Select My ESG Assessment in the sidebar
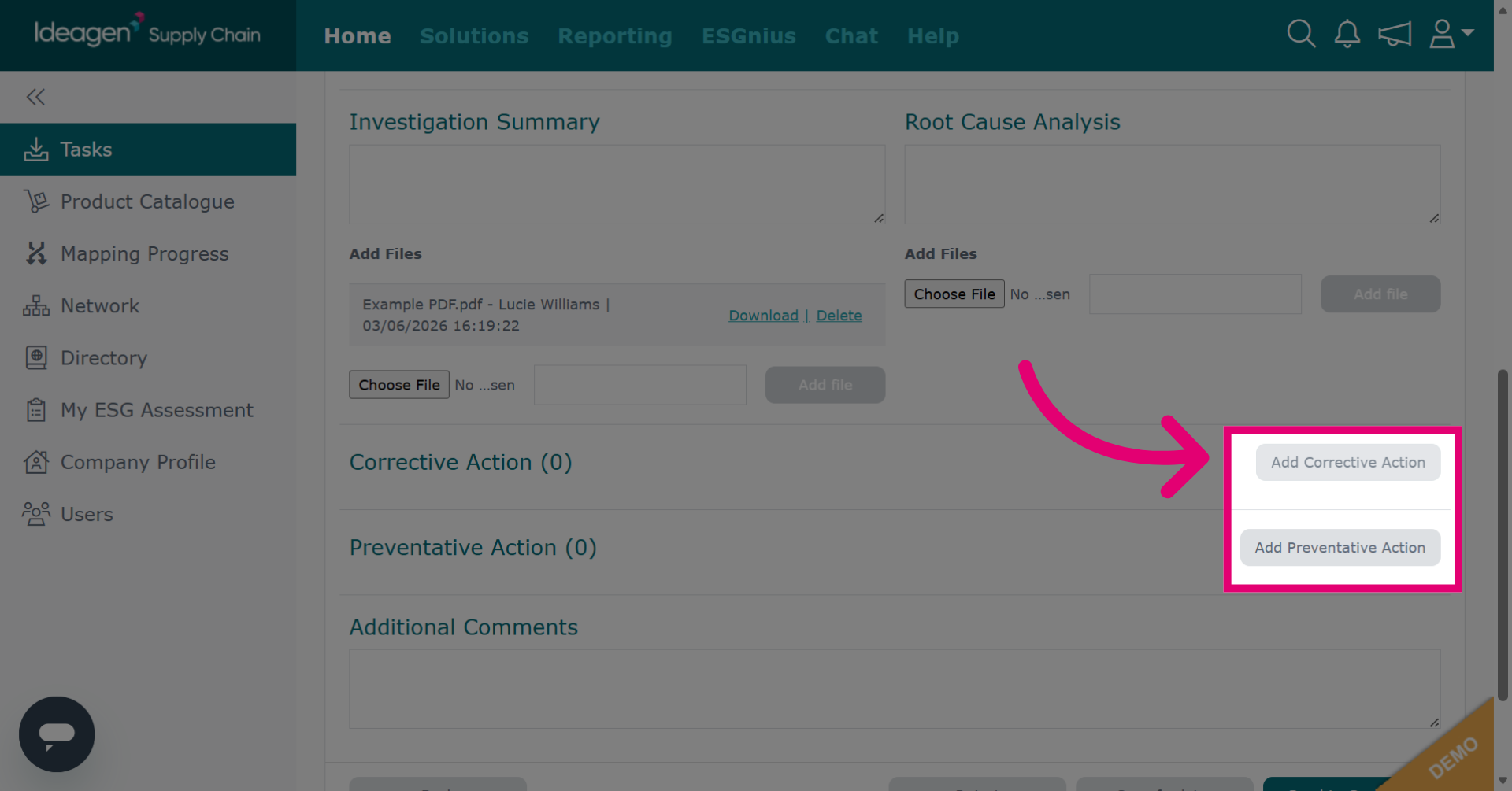 pyautogui.click(x=148, y=410)
